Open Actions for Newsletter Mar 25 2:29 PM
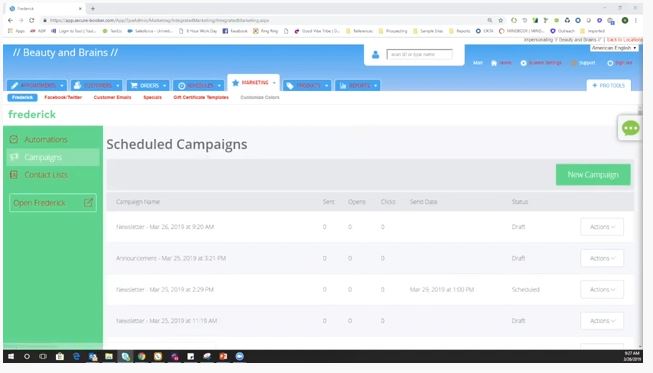Screen dimensions: 653x373 (x=602, y=289)
